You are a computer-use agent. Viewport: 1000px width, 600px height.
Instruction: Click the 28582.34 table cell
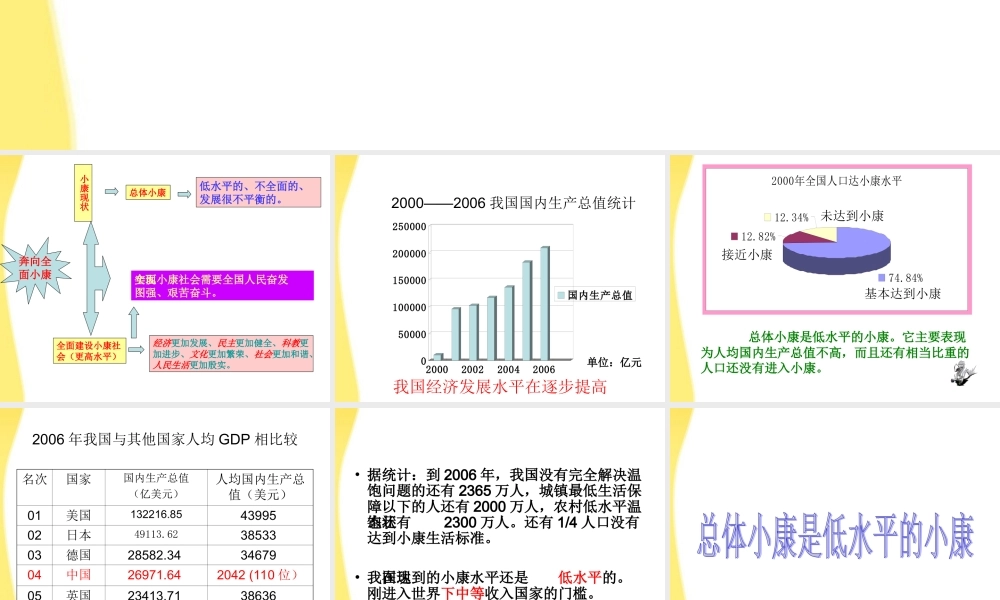[x=154, y=555]
